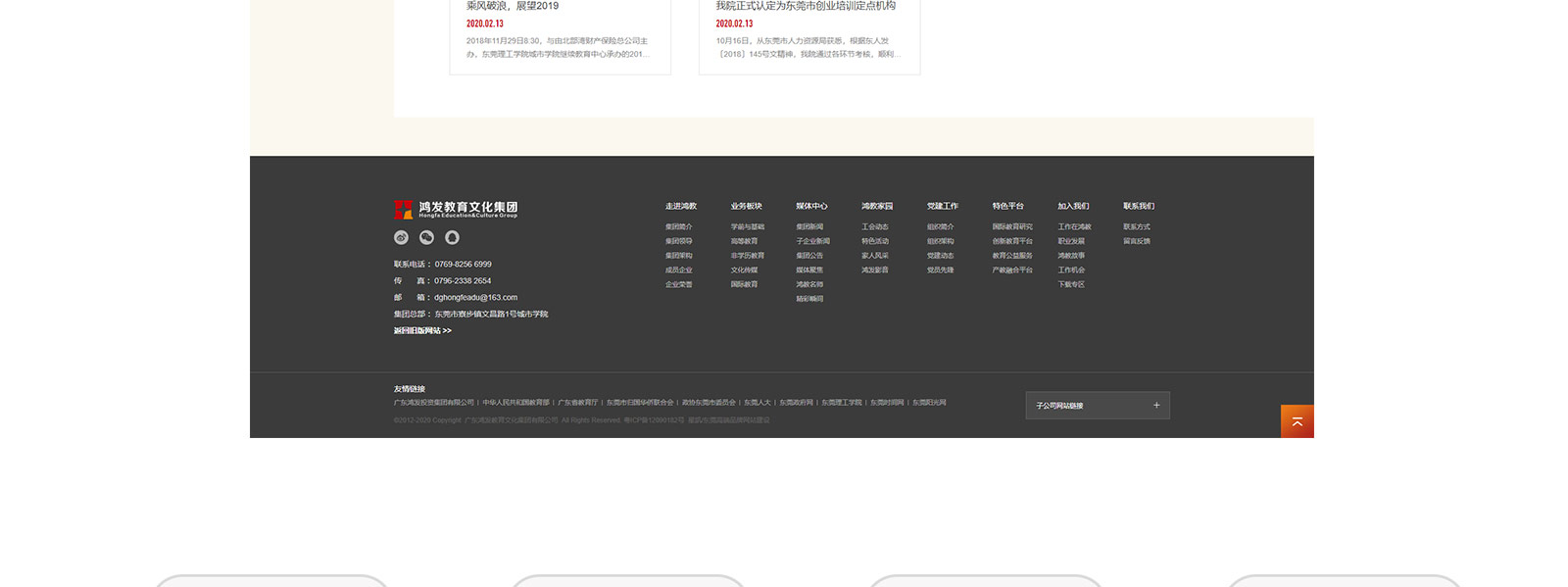
Task: Open the 文化传媒 link
Action: (744, 270)
